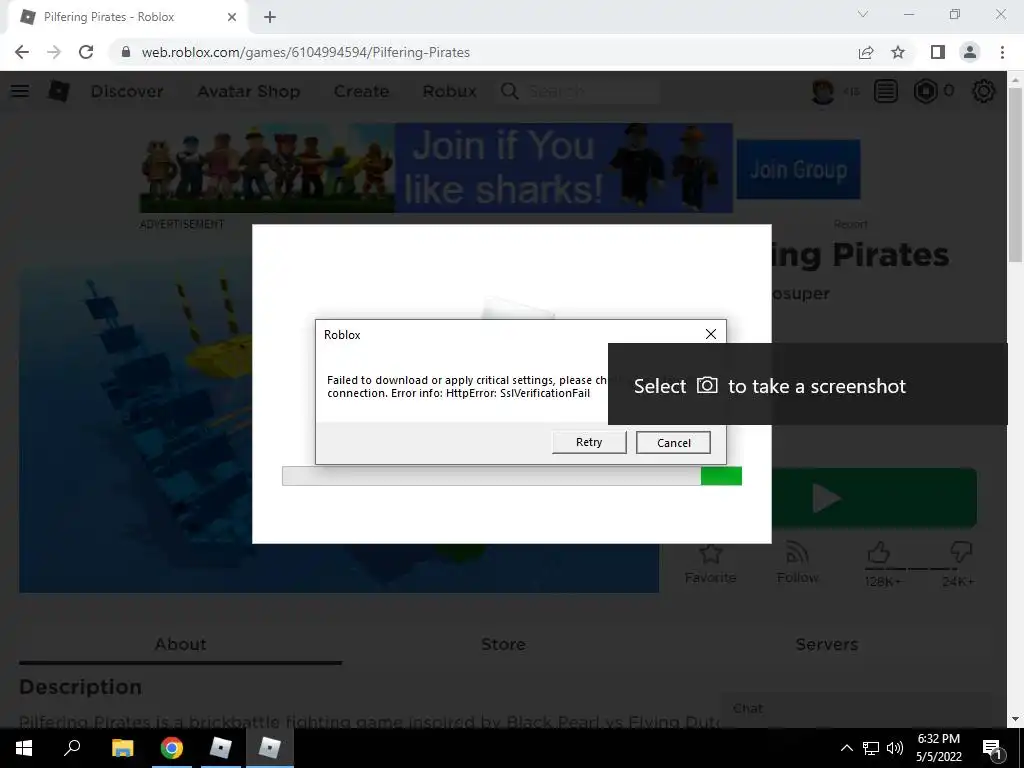Dislike the game with thumbs down
The width and height of the screenshot is (1024, 768).
click(x=961, y=554)
